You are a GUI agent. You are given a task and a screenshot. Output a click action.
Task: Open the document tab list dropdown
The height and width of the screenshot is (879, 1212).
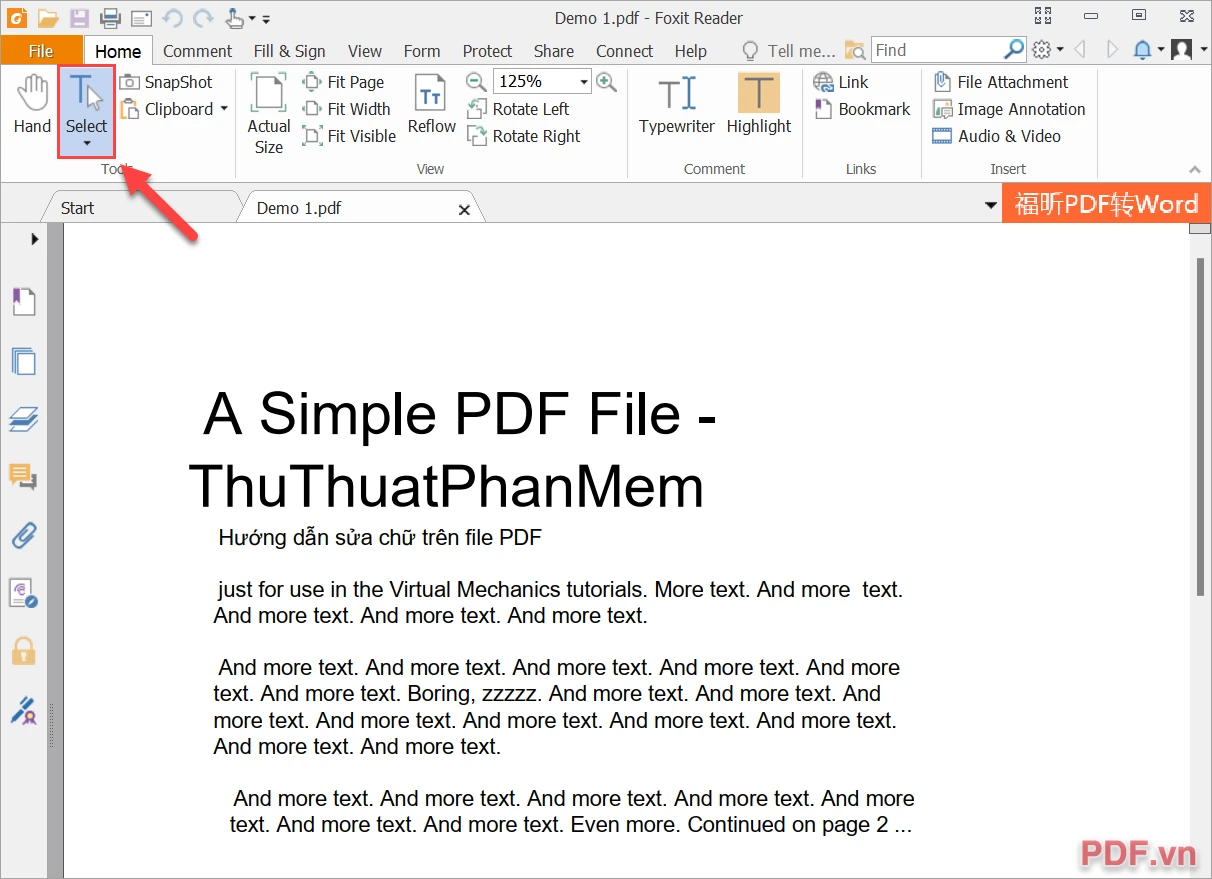click(x=991, y=205)
